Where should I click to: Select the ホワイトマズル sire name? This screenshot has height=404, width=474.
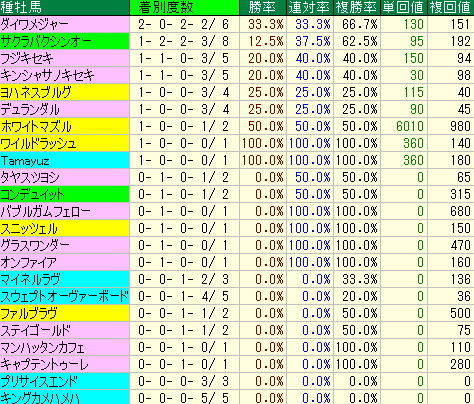pos(36,126)
